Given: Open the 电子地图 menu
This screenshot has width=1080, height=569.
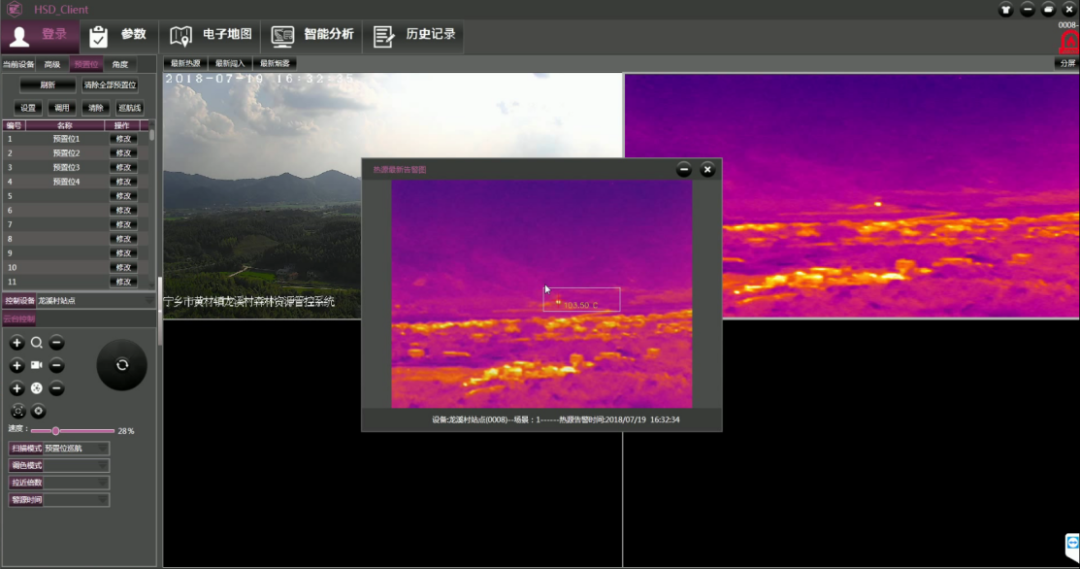Looking at the screenshot, I should [211, 35].
